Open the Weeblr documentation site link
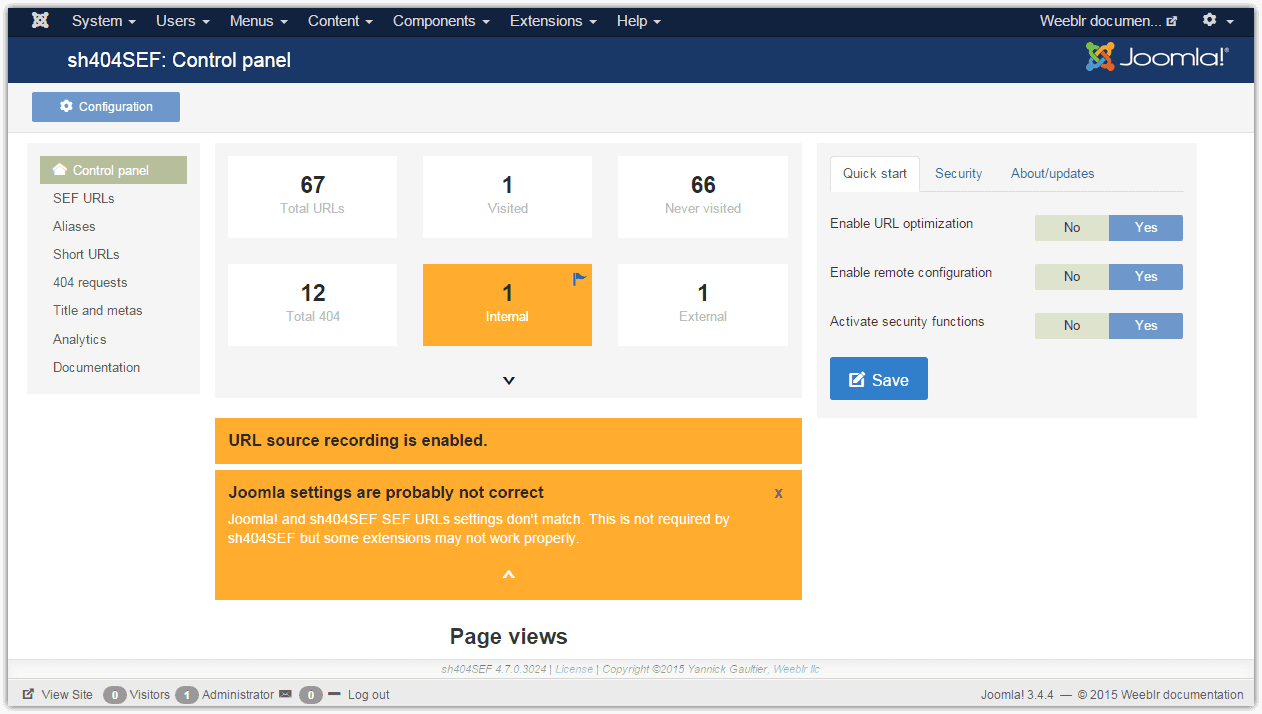 click(x=1108, y=20)
